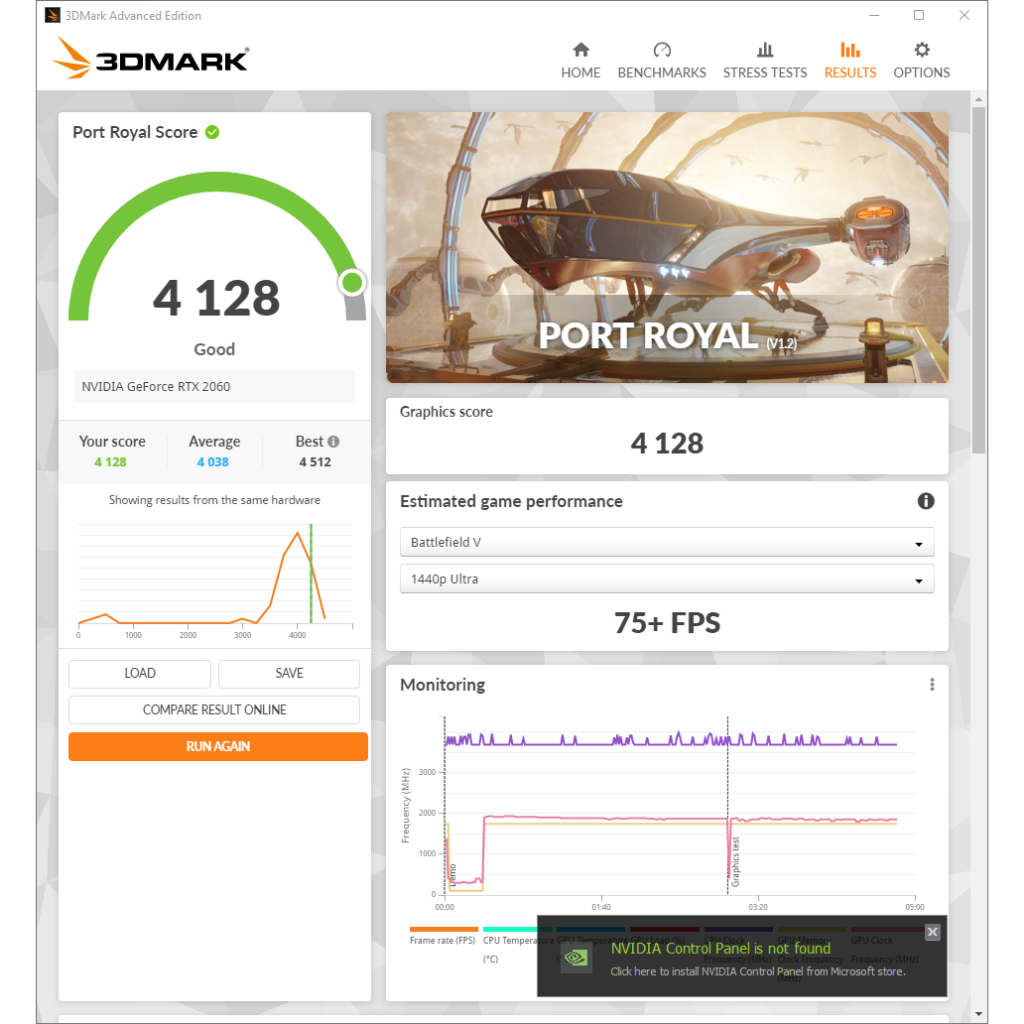
Task: Open the Monitoring three-dot menu
Action: point(932,684)
